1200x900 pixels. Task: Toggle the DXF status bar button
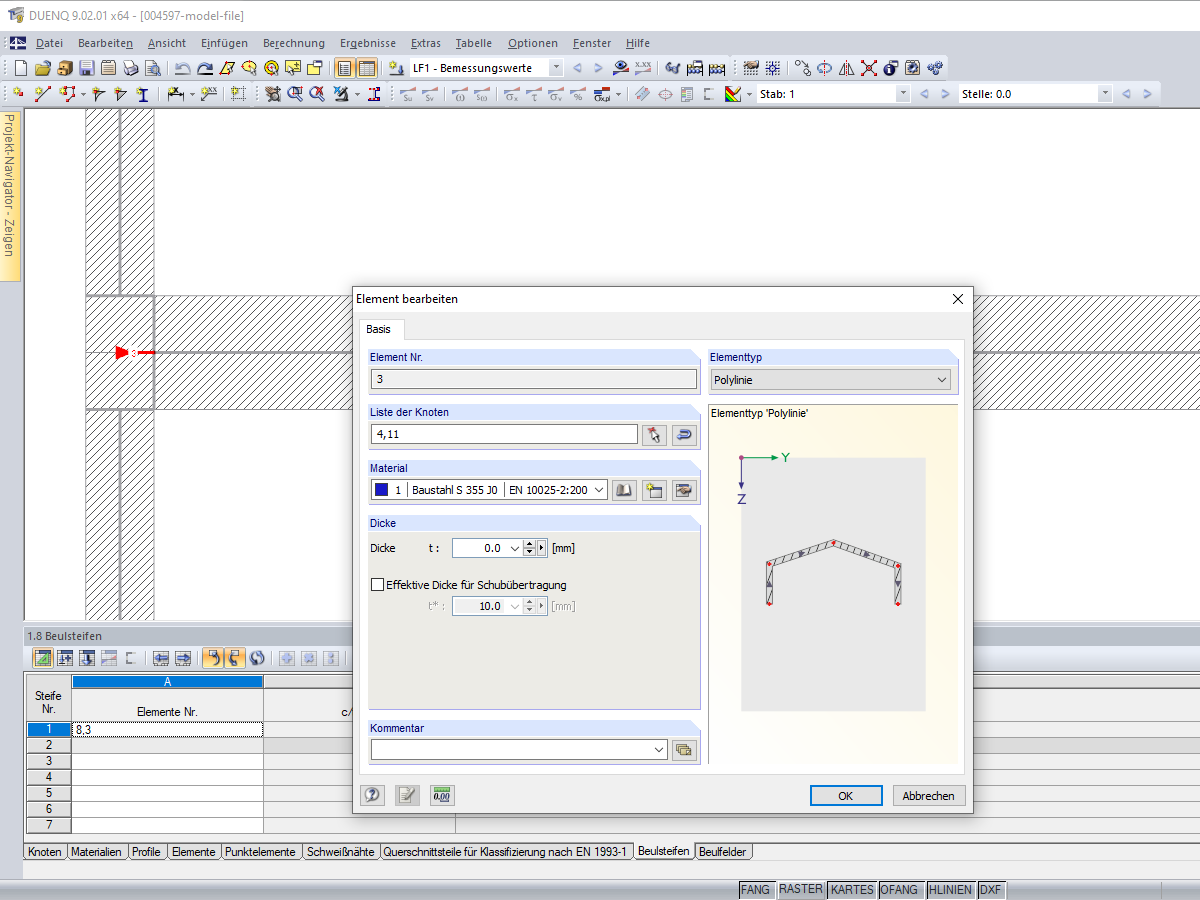coord(990,889)
